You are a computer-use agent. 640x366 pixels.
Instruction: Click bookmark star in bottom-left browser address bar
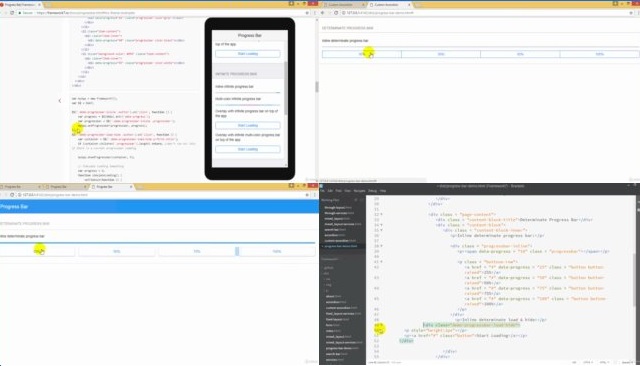pos(307,195)
